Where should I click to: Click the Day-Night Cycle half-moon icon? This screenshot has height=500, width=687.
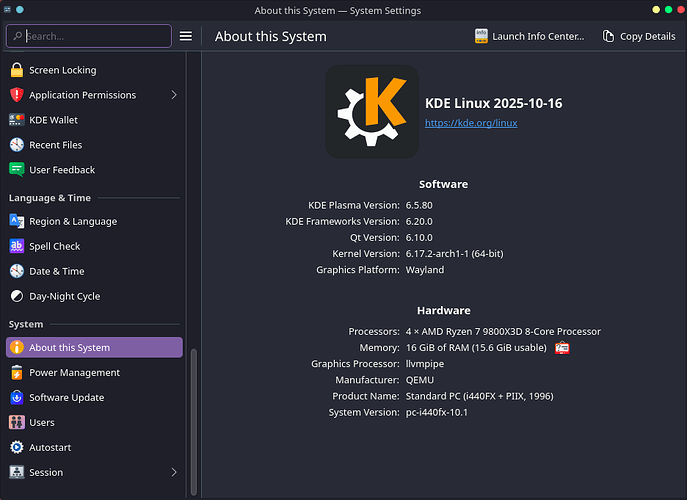(x=16, y=296)
